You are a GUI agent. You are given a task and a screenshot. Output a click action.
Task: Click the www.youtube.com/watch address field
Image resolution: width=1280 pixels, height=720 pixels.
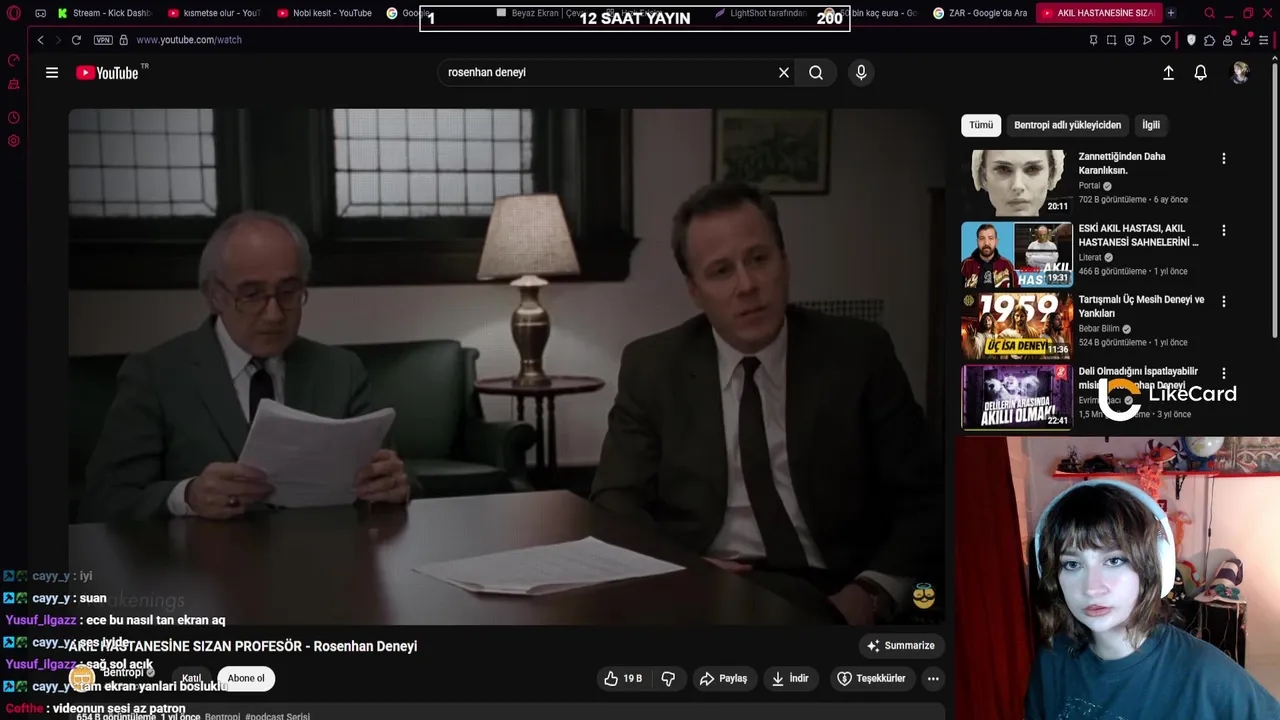coord(189,40)
